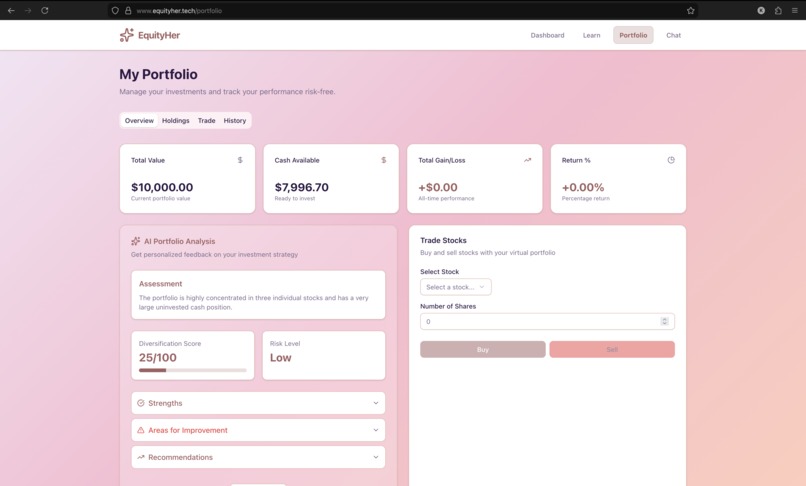Click the browser address bar URL
The width and height of the screenshot is (806, 486).
point(179,11)
